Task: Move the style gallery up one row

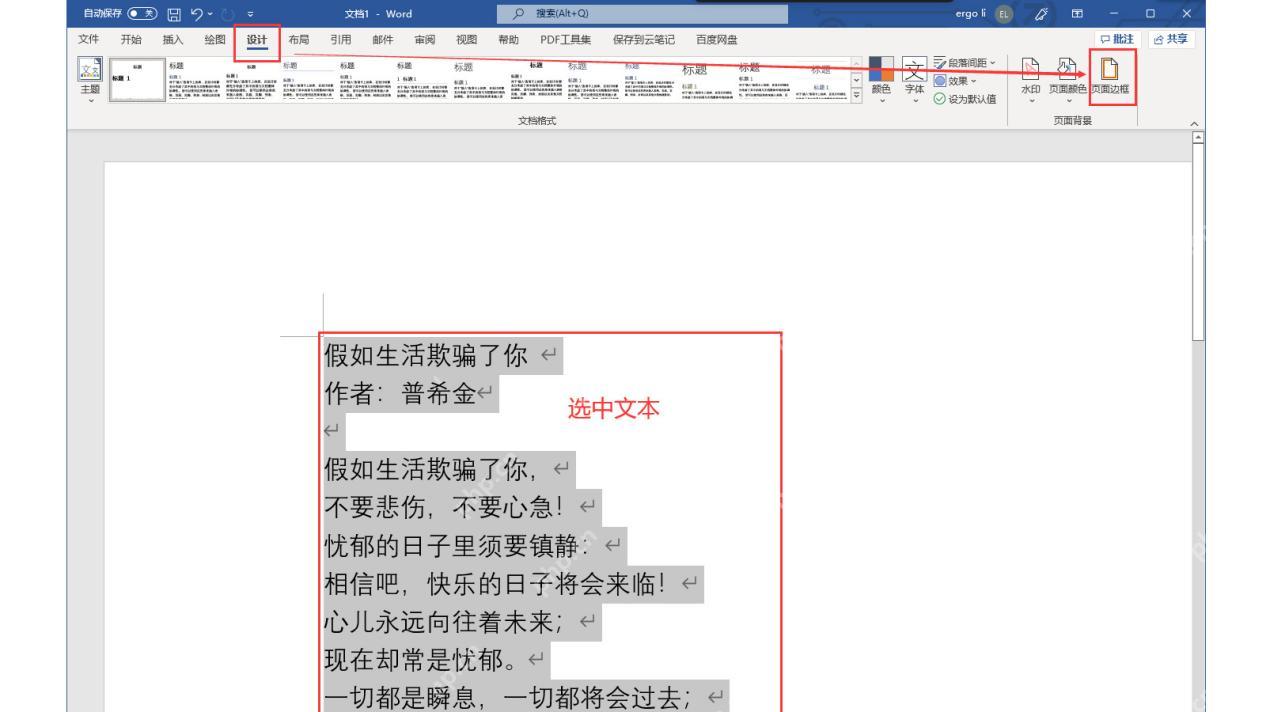Action: click(855, 65)
